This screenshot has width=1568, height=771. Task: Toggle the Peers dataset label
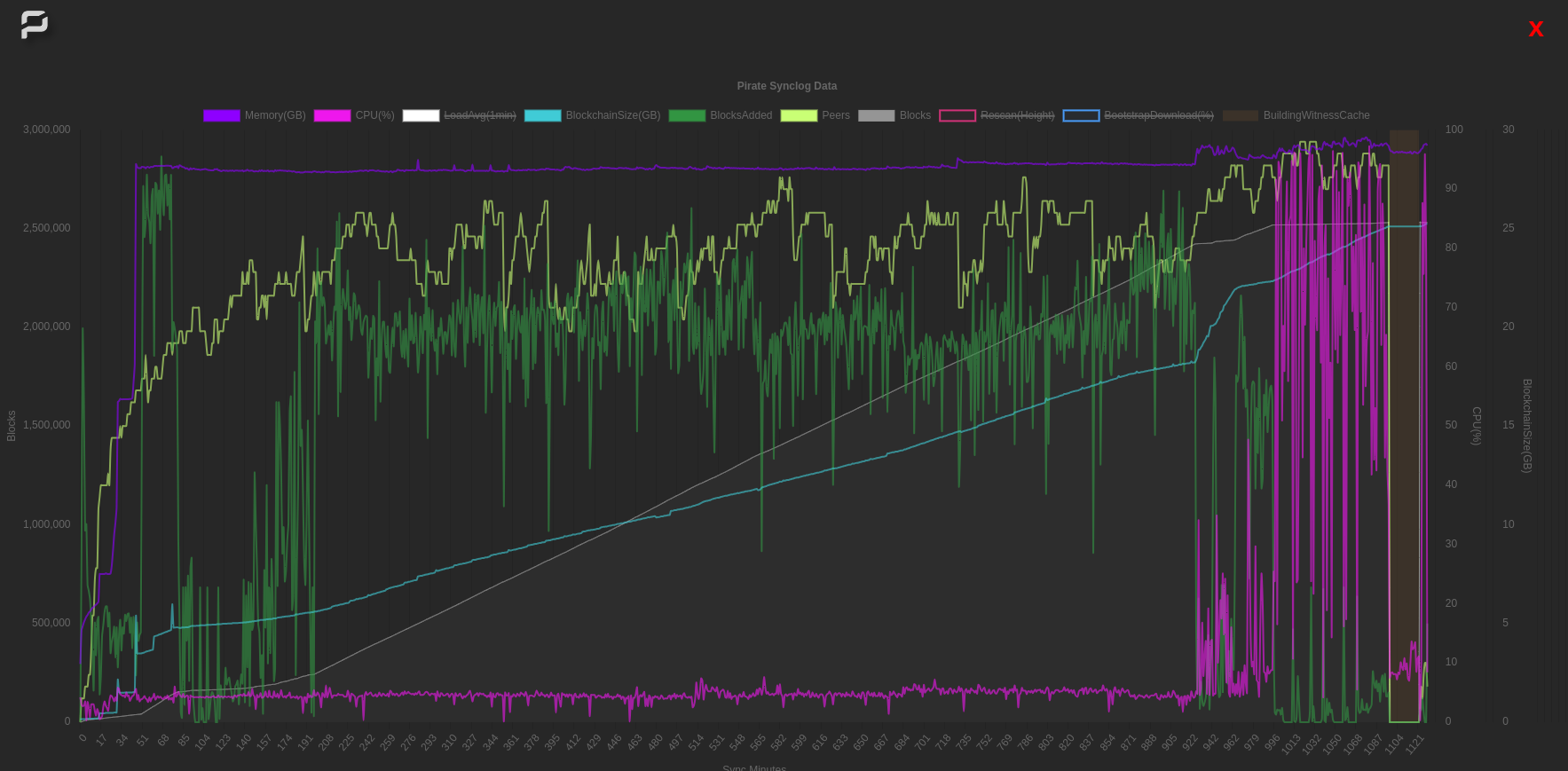[836, 115]
